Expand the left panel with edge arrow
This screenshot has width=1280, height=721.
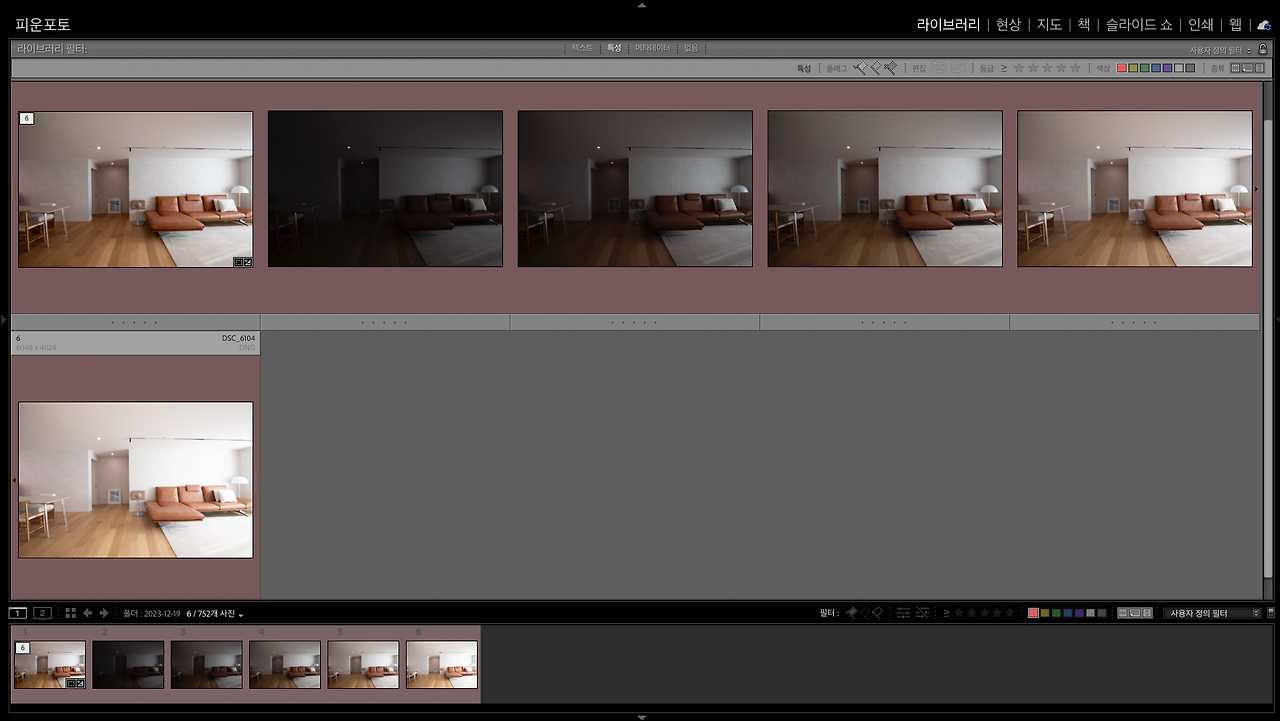point(4,319)
